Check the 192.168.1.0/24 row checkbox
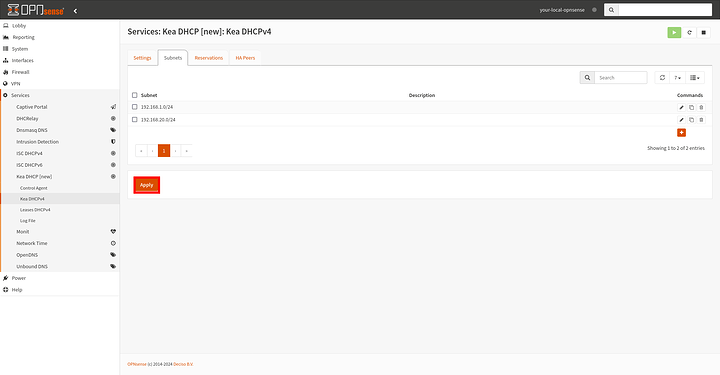Screen dimensions: 720x375 pyautogui.click(x=135, y=107)
